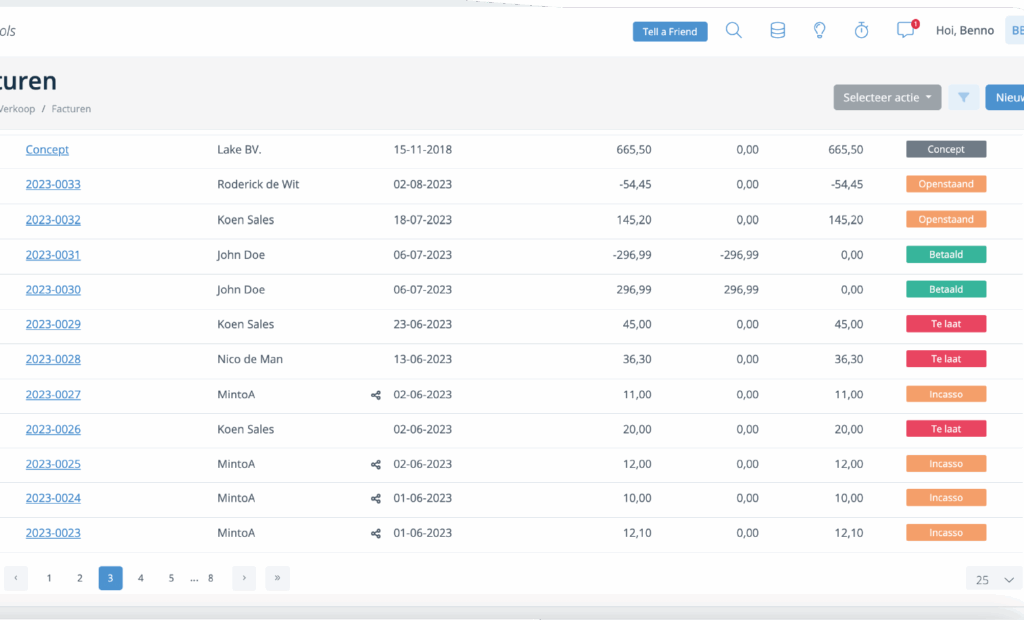Click Koen Sales in 2023-0026 row
The height and width of the screenshot is (620, 1024).
(246, 429)
